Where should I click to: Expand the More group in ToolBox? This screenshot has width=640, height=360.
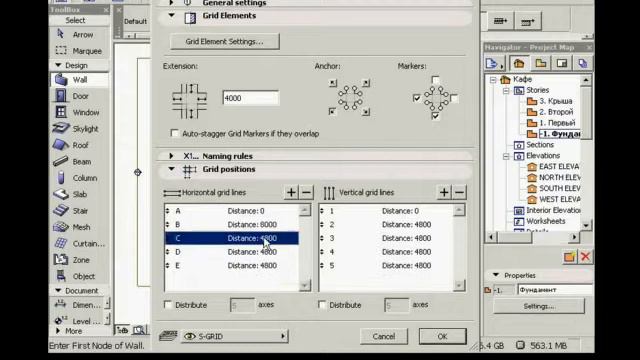58,331
